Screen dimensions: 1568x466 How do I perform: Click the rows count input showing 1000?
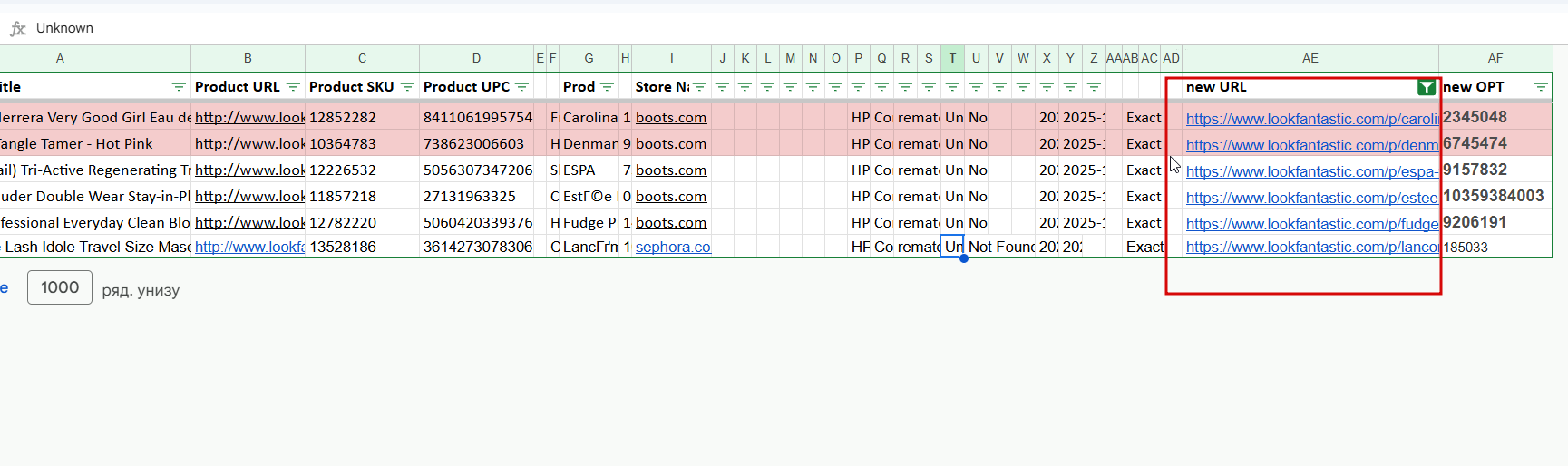60,287
